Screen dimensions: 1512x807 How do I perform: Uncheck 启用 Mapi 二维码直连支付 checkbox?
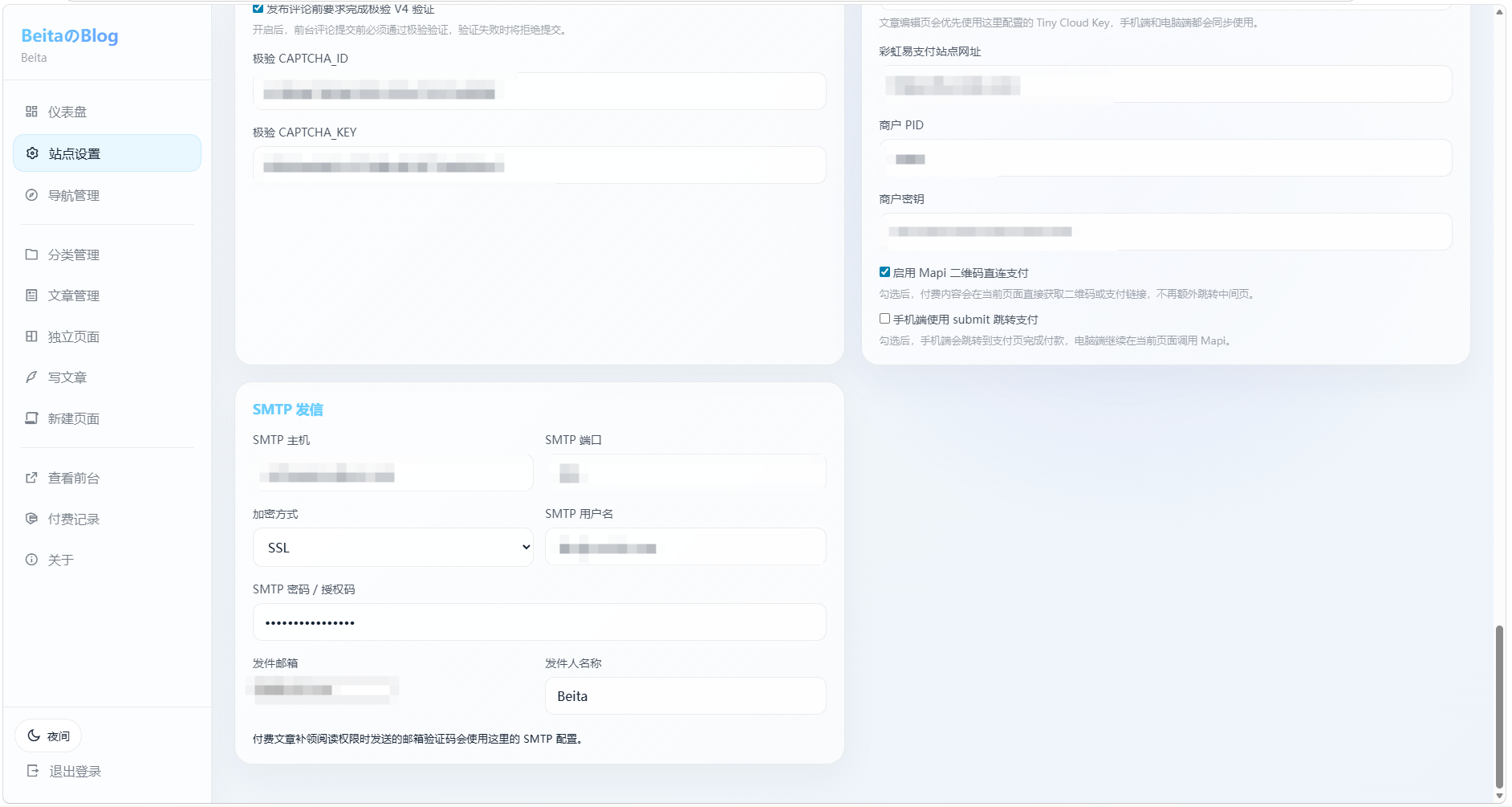point(884,272)
